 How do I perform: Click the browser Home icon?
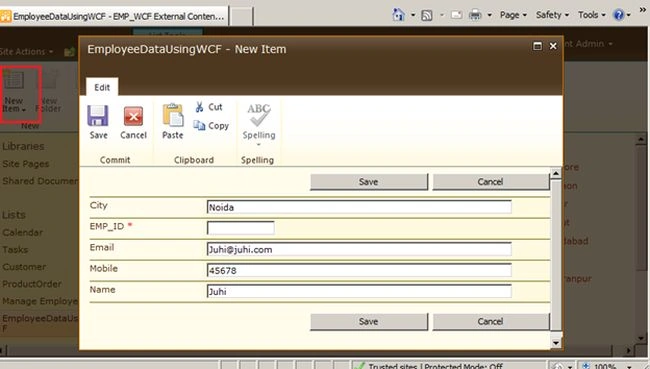398,15
